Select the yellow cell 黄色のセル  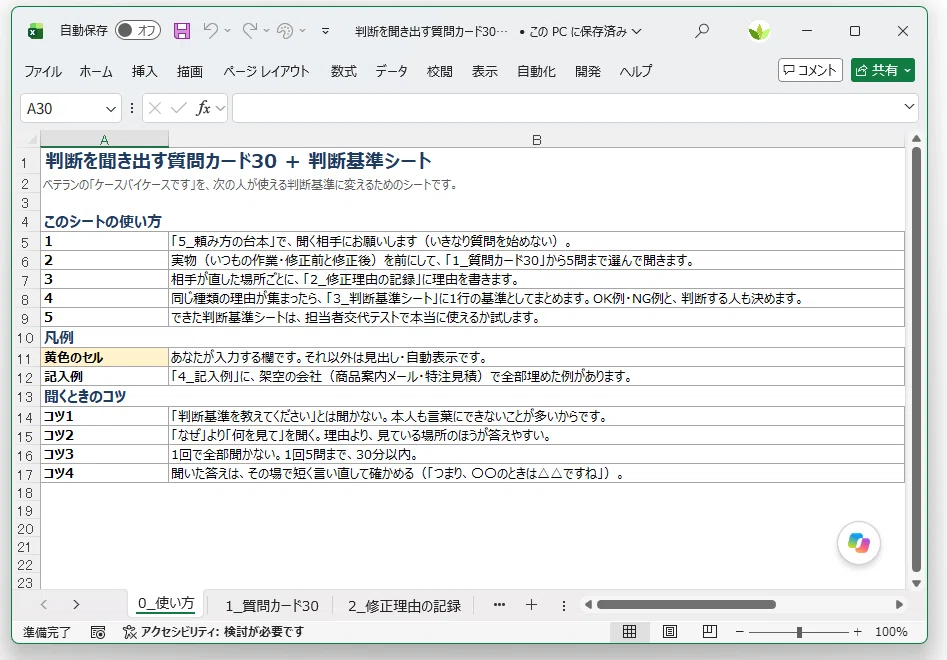[x=104, y=357]
